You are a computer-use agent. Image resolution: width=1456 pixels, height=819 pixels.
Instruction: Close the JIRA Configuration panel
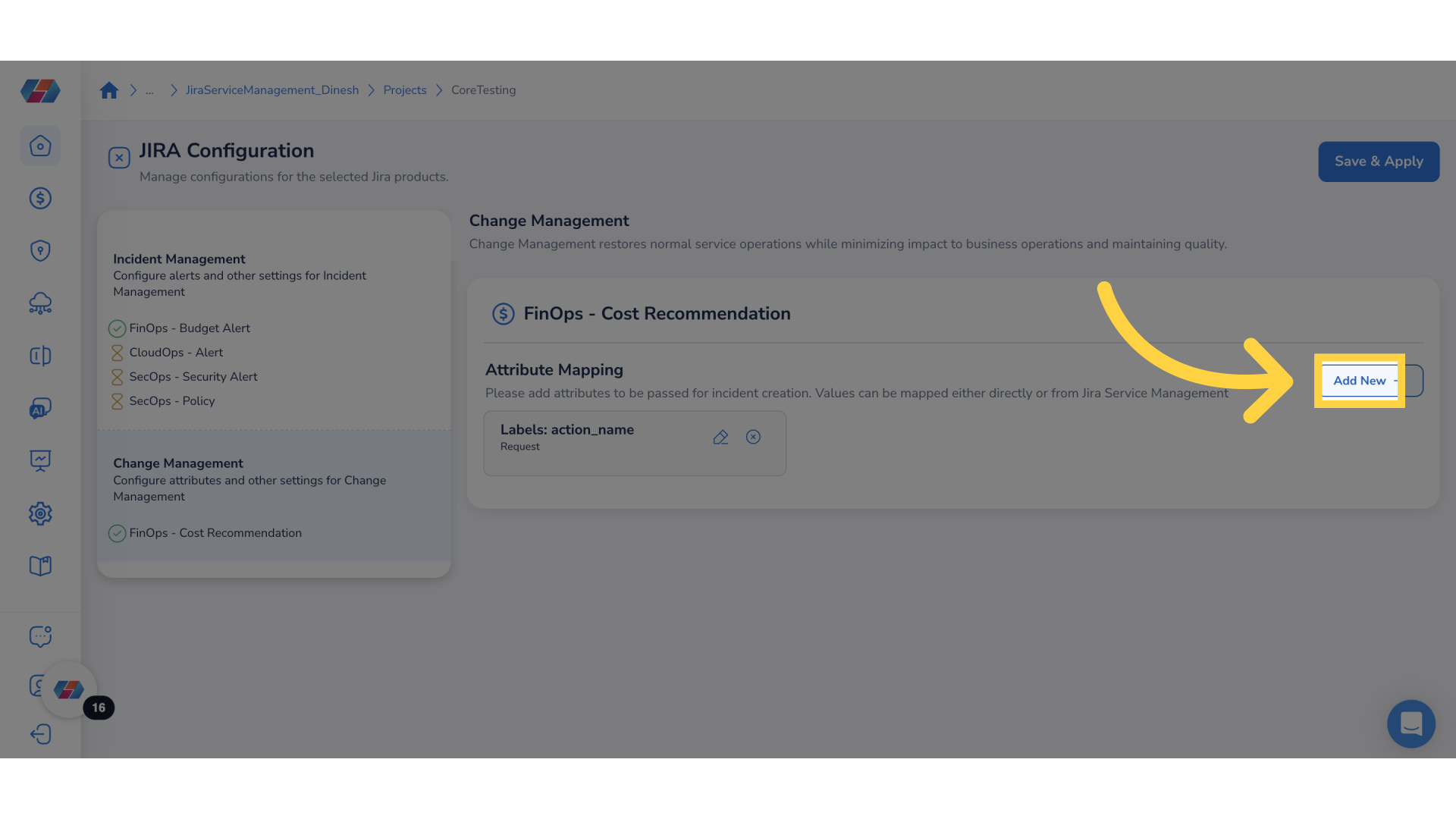point(119,158)
